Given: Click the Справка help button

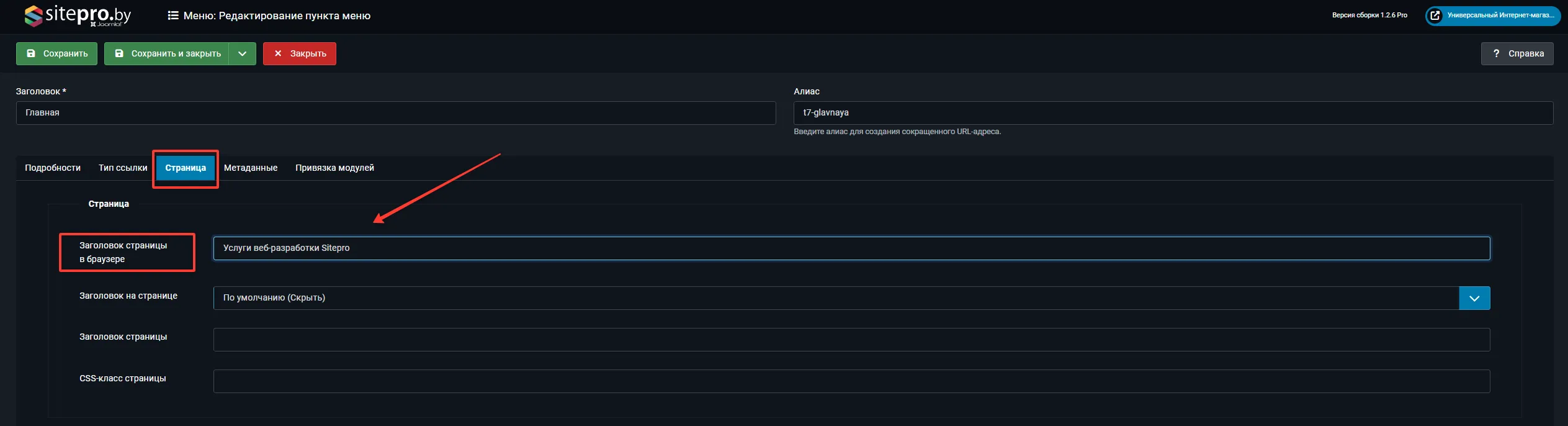Looking at the screenshot, I should click(1517, 53).
